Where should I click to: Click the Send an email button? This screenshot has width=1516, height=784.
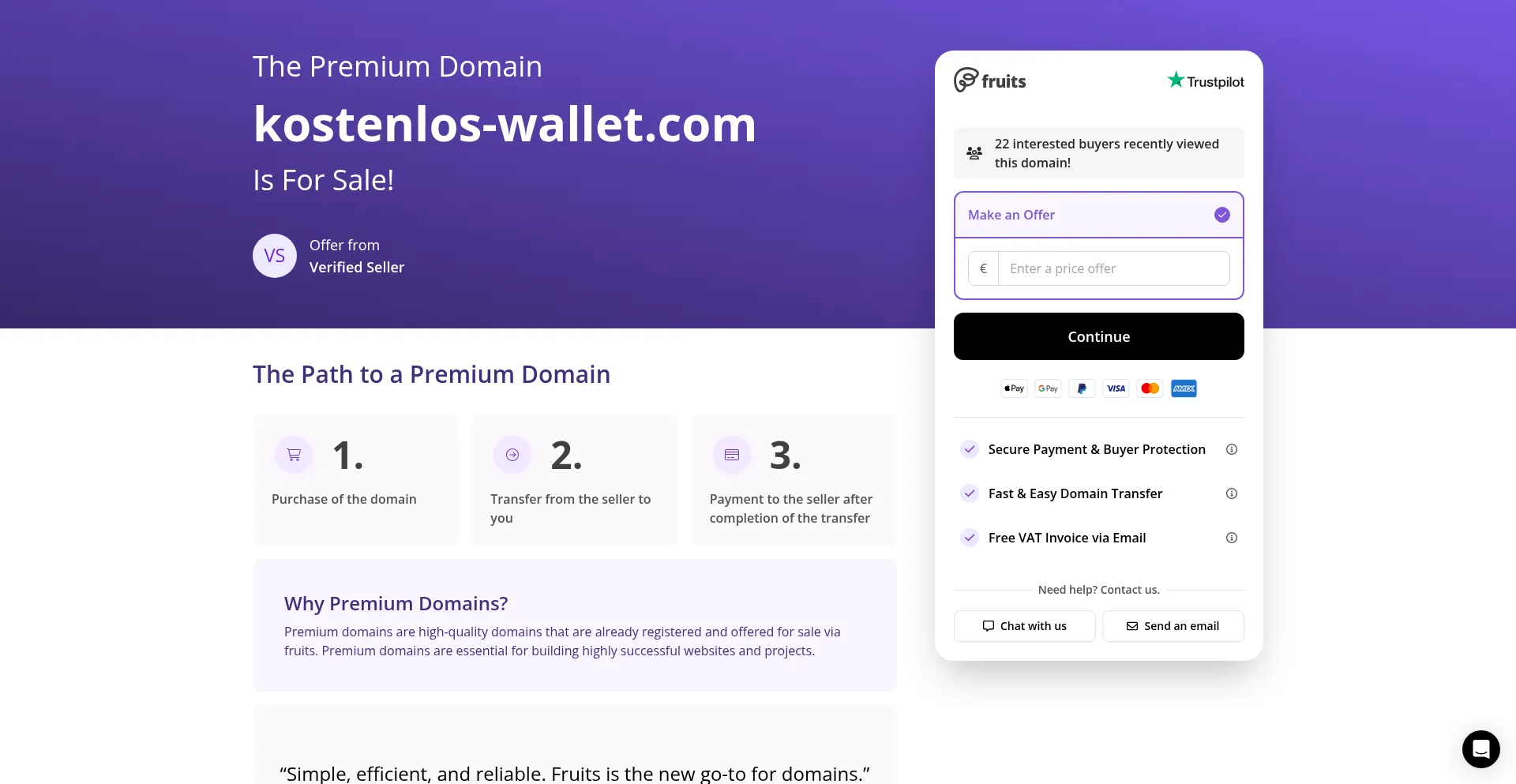click(1173, 626)
